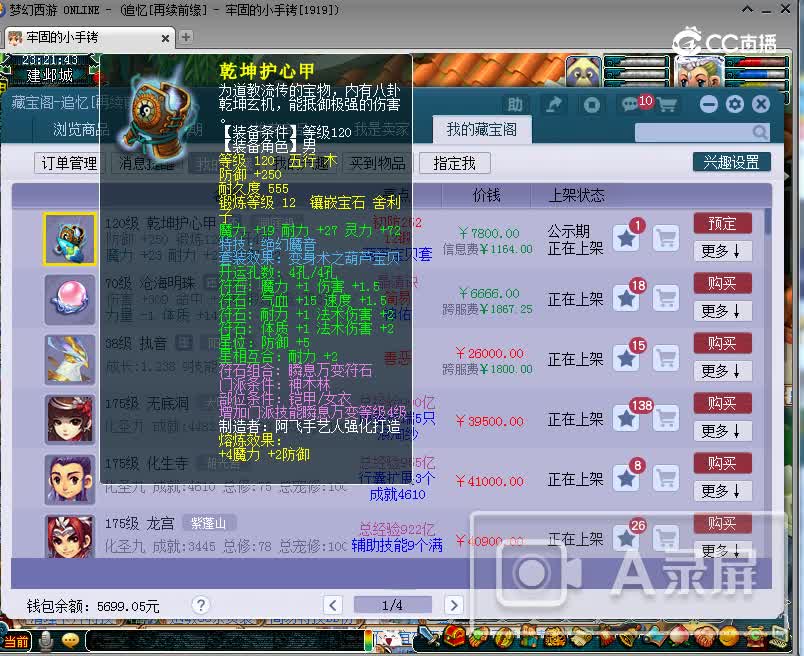Click the 紫蓬山 server tag
This screenshot has height=656, width=804.
208,523
